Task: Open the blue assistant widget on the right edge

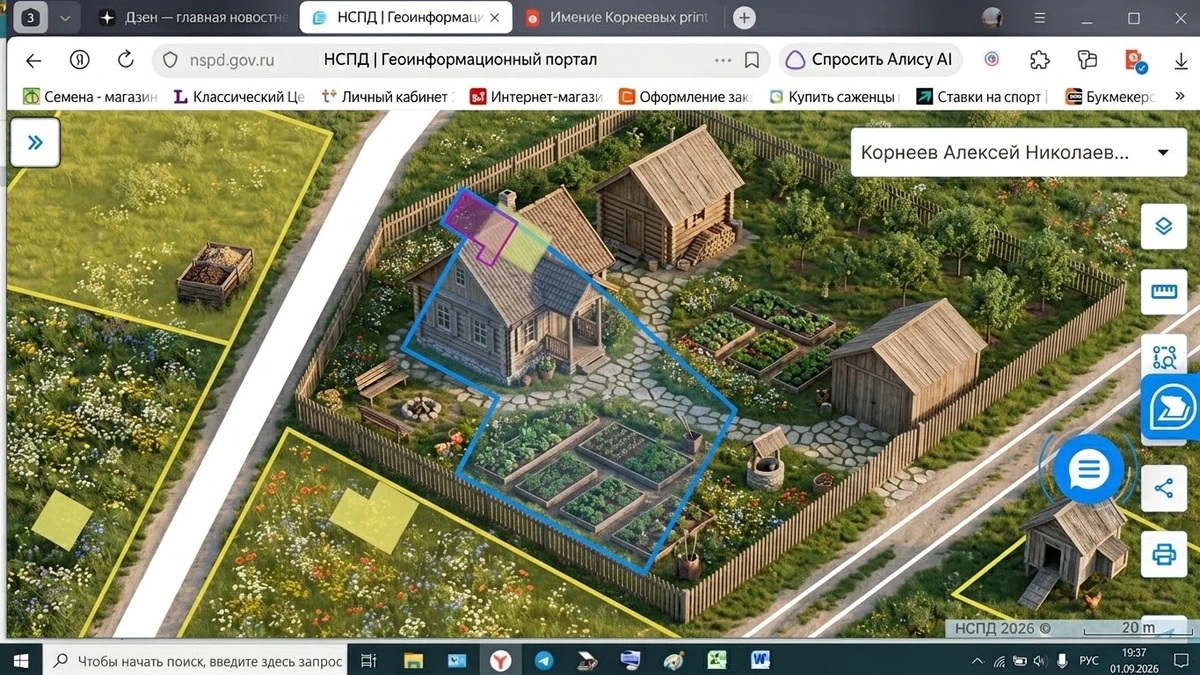Action: tap(1171, 409)
